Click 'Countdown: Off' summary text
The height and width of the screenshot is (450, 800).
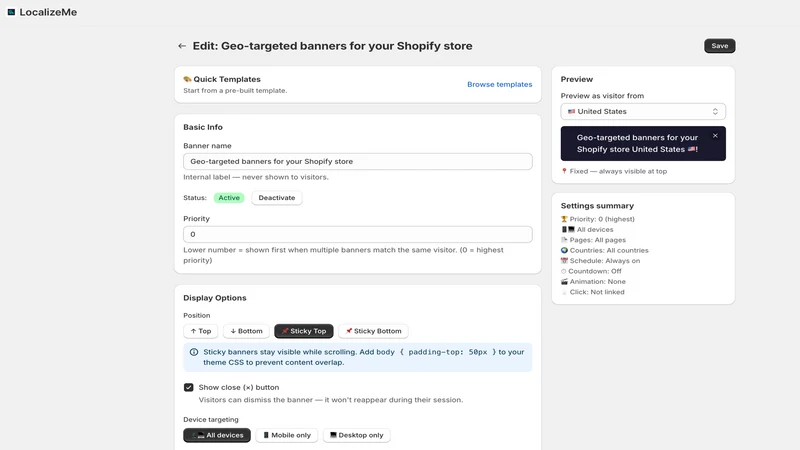(x=595, y=271)
